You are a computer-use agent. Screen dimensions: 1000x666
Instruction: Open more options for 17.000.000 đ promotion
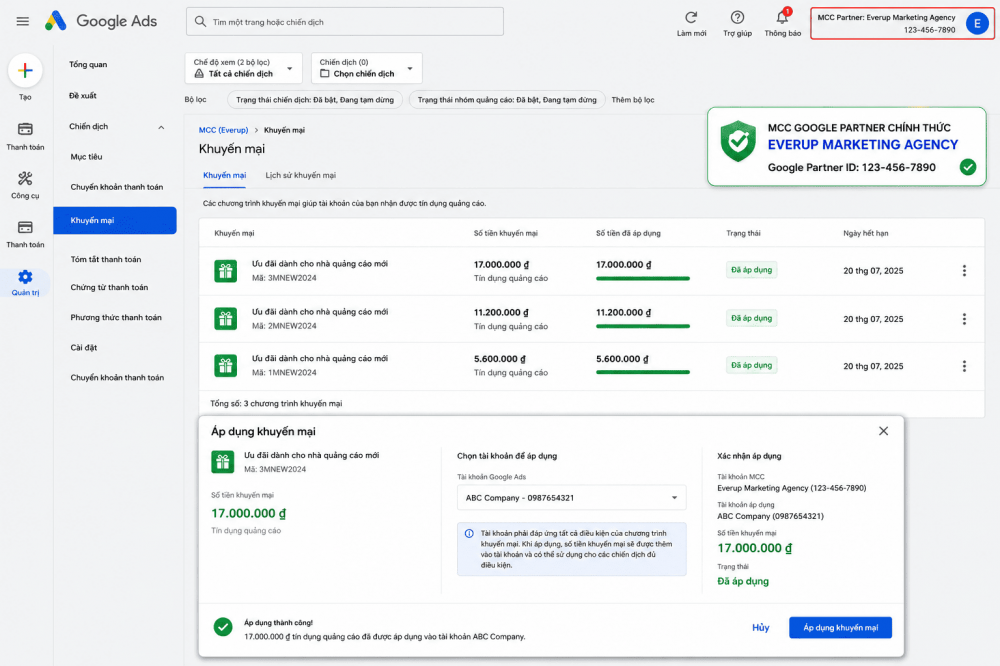pyautogui.click(x=964, y=270)
